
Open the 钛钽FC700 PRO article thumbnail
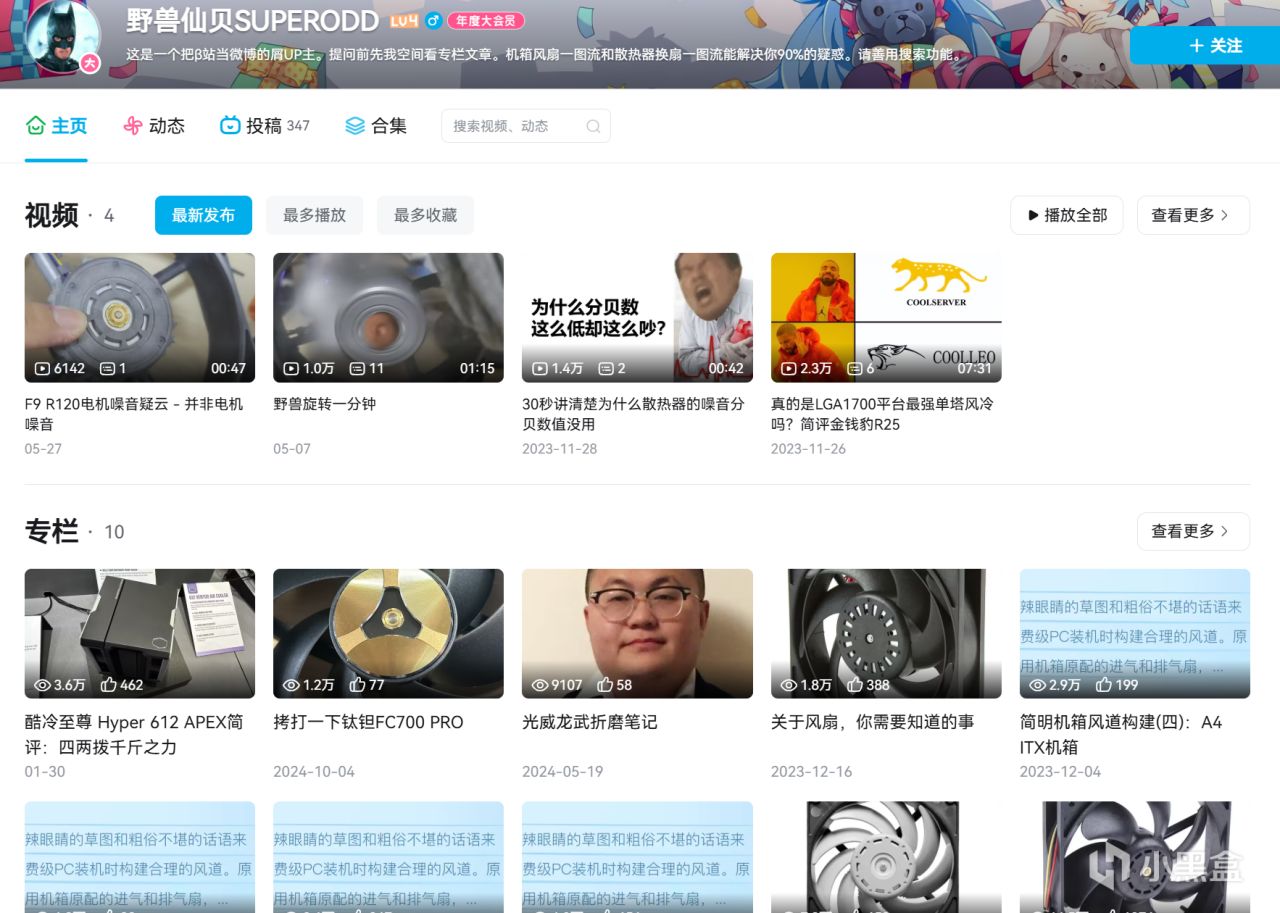coord(388,634)
